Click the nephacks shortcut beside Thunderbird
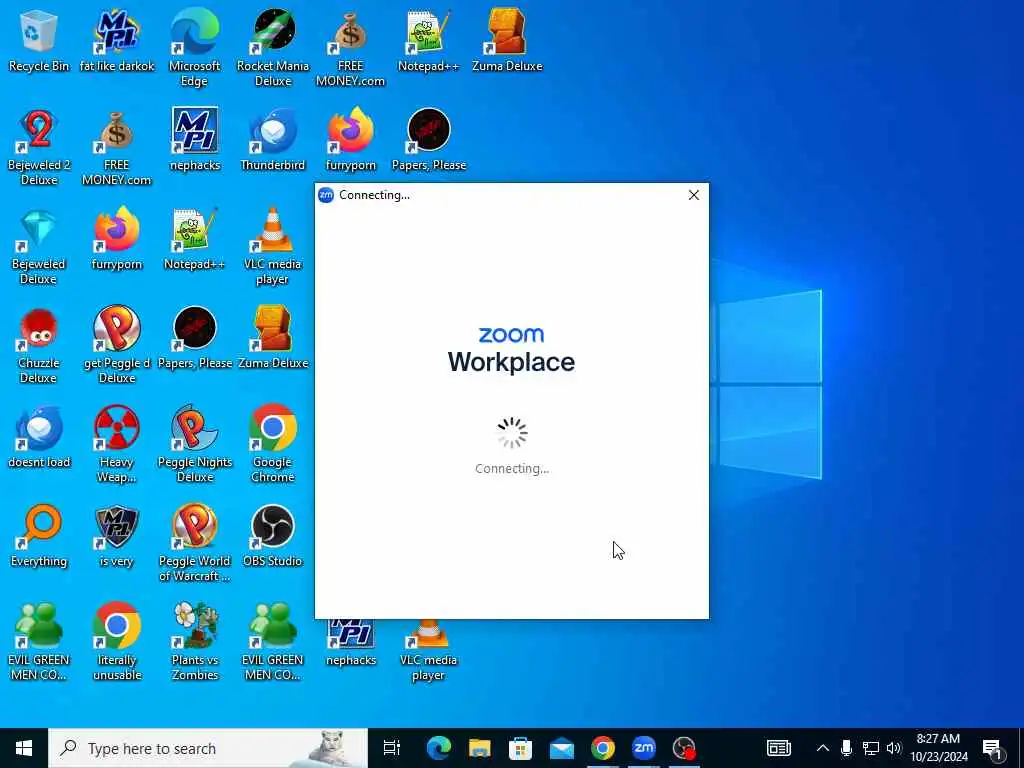The width and height of the screenshot is (1024, 768). pos(195,140)
